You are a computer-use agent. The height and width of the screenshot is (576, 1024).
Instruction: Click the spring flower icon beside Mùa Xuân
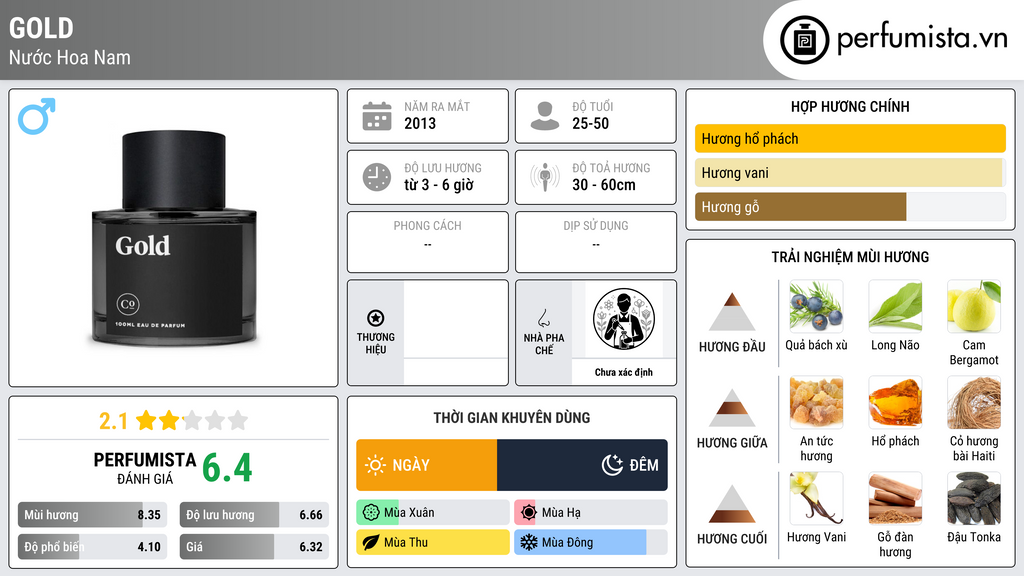coord(371,513)
